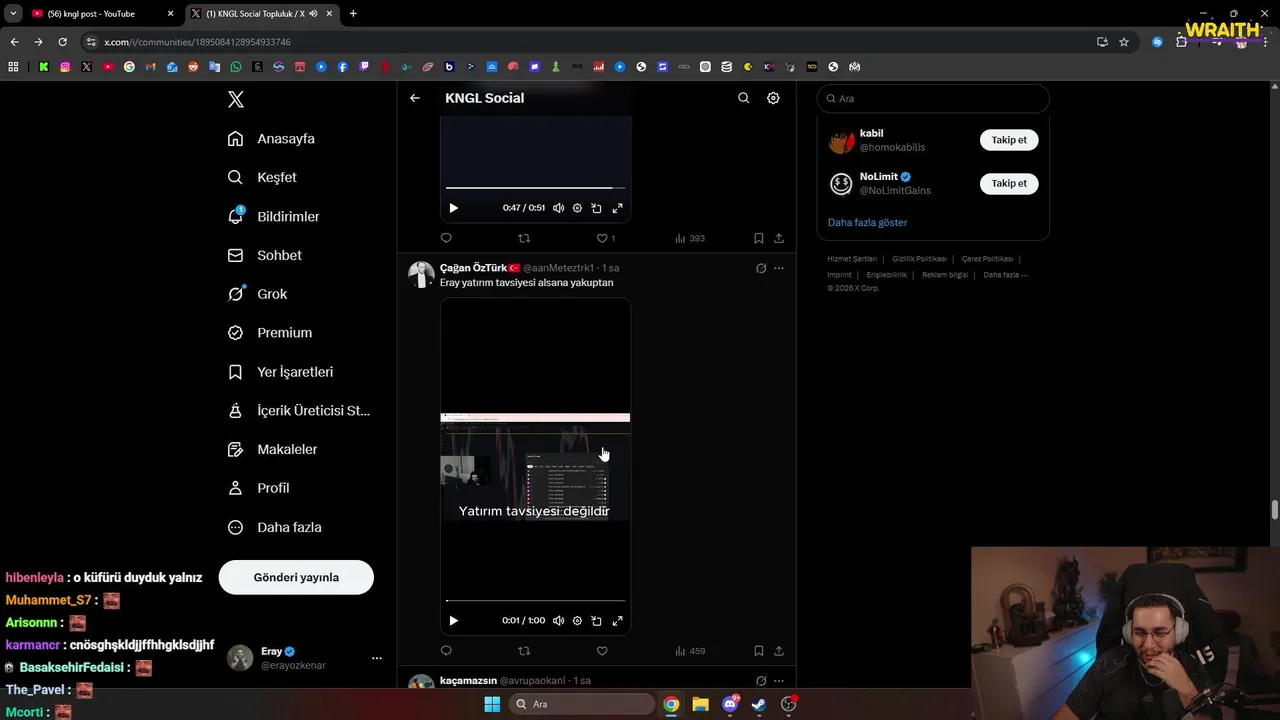Viewport: 1280px width, 720px height.
Task: Open Premium page
Action: click(x=269, y=333)
